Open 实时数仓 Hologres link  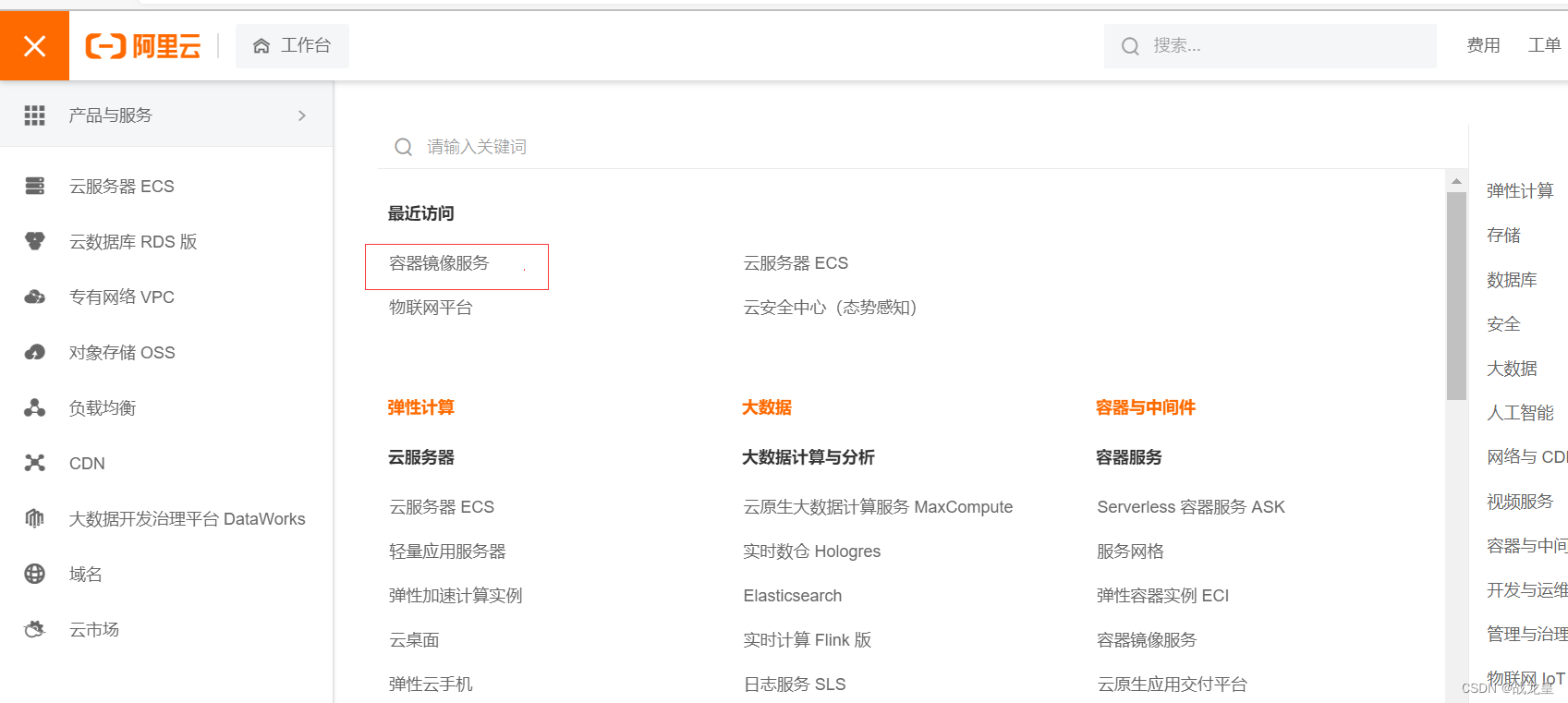point(812,551)
